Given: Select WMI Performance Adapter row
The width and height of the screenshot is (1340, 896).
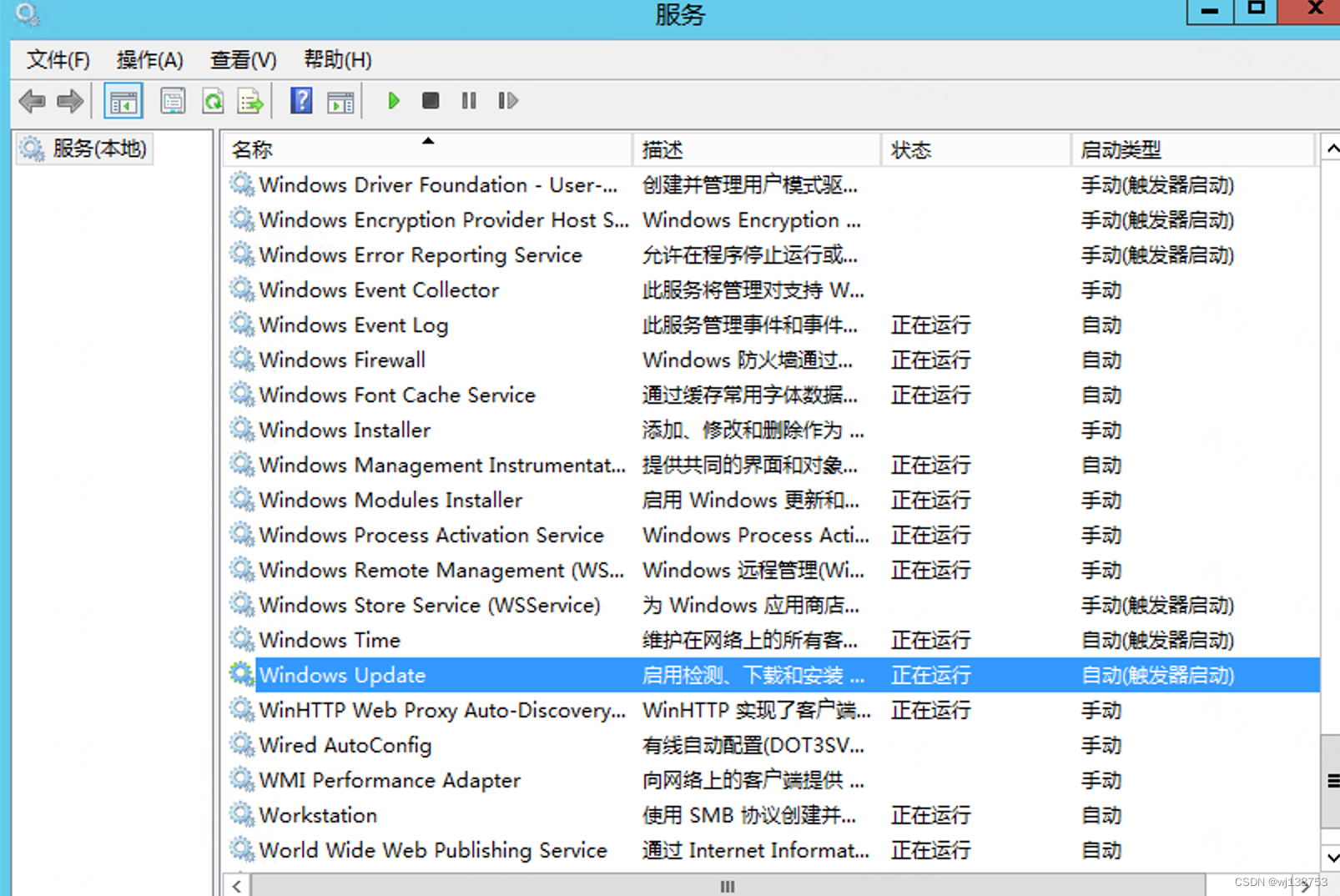Looking at the screenshot, I should 773,781.
